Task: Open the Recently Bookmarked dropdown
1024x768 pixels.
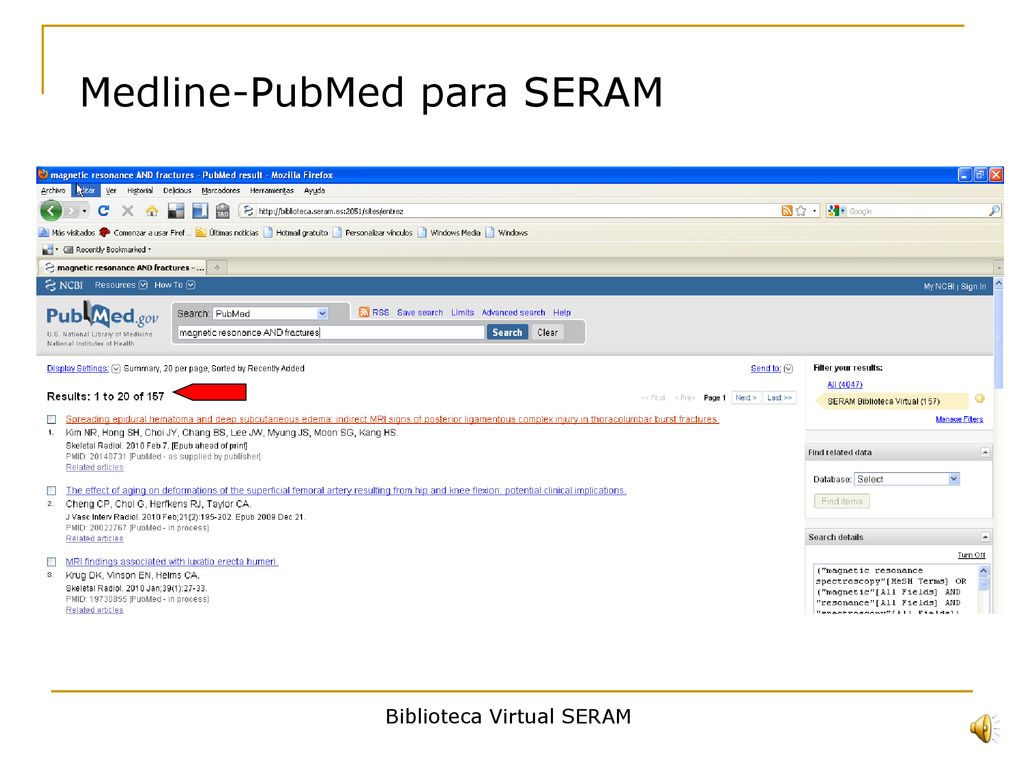Action: pos(108,249)
